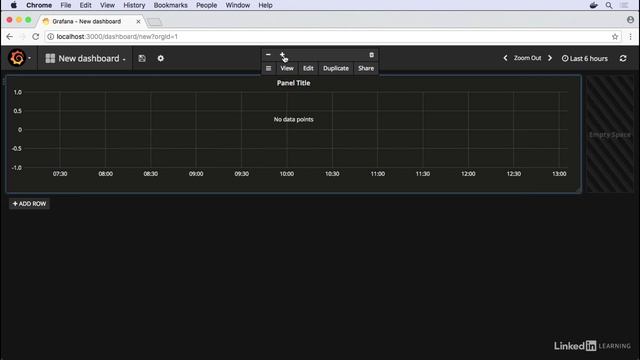
Task: Open dashboard settings gear icon
Action: [160, 58]
